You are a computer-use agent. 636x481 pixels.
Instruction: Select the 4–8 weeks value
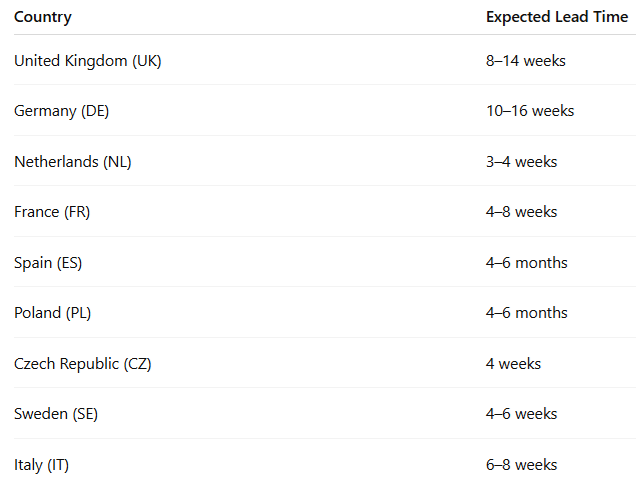(522, 212)
